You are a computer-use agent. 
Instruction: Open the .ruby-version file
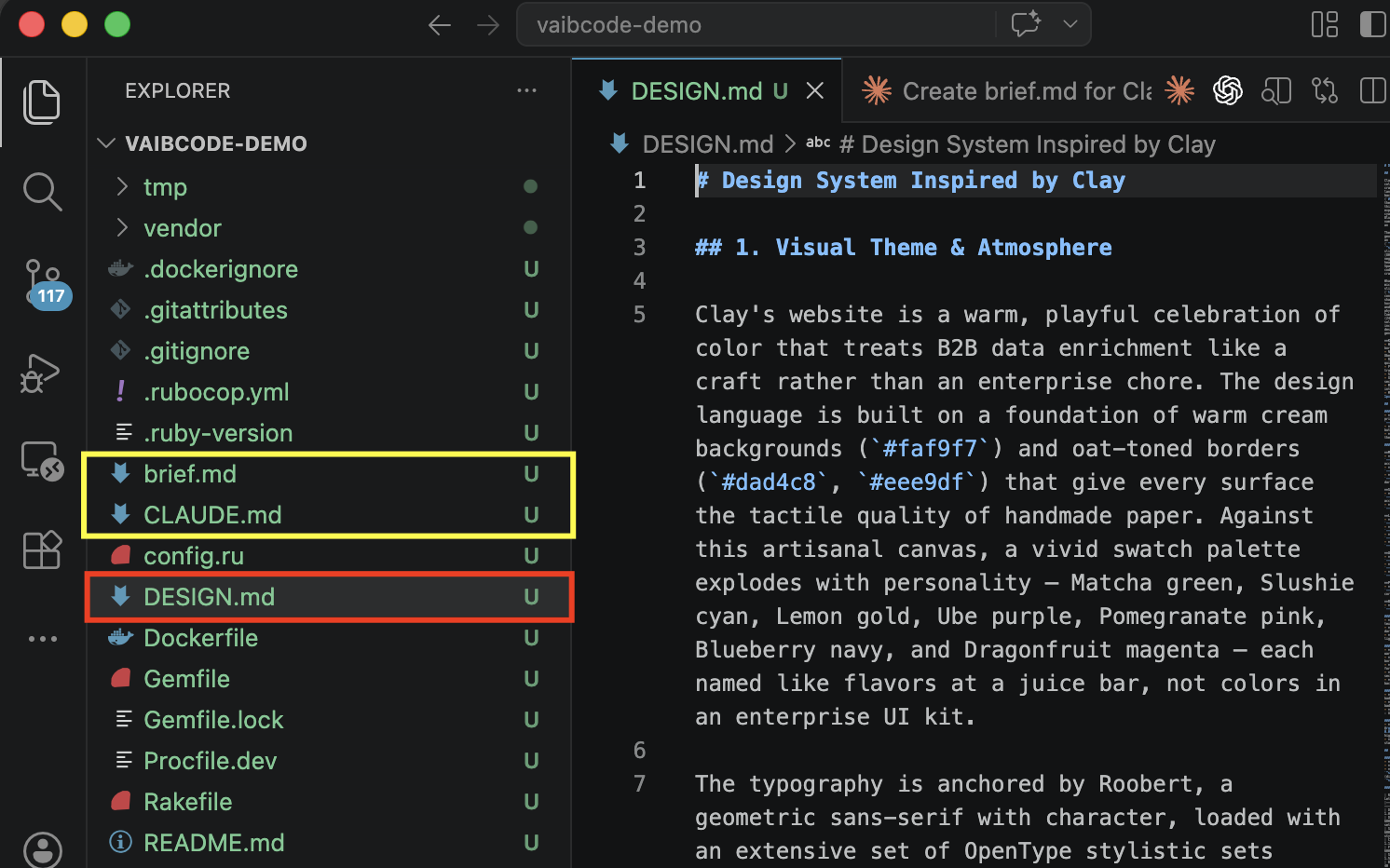click(x=328, y=433)
